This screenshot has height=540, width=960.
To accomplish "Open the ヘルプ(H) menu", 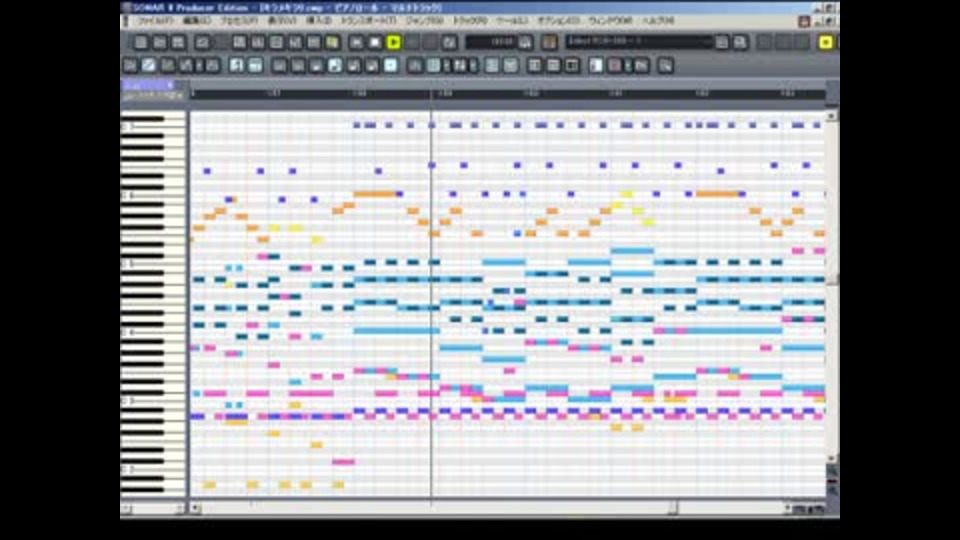I will click(658, 21).
